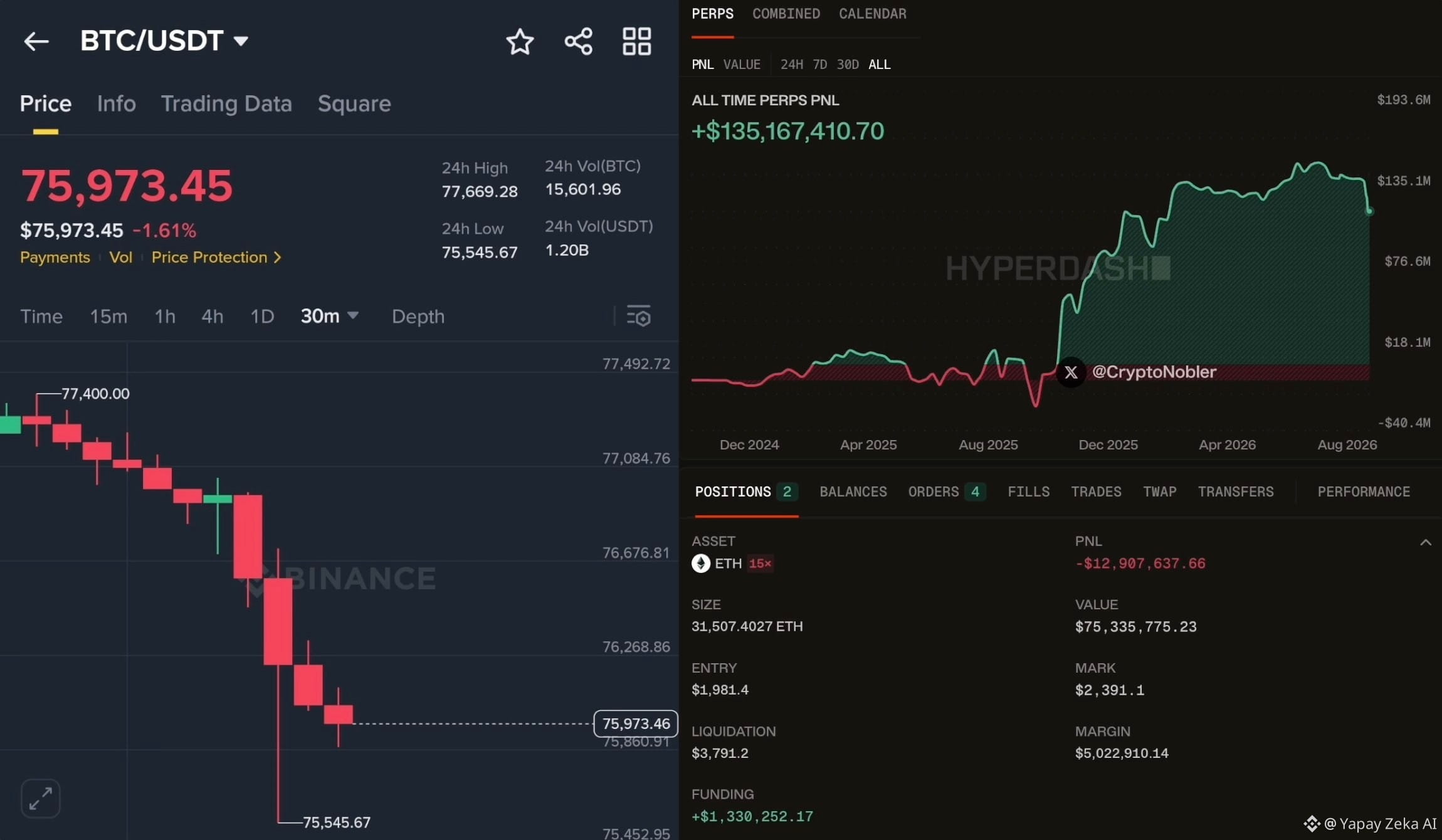Set PNL range to 24H

coord(791,65)
